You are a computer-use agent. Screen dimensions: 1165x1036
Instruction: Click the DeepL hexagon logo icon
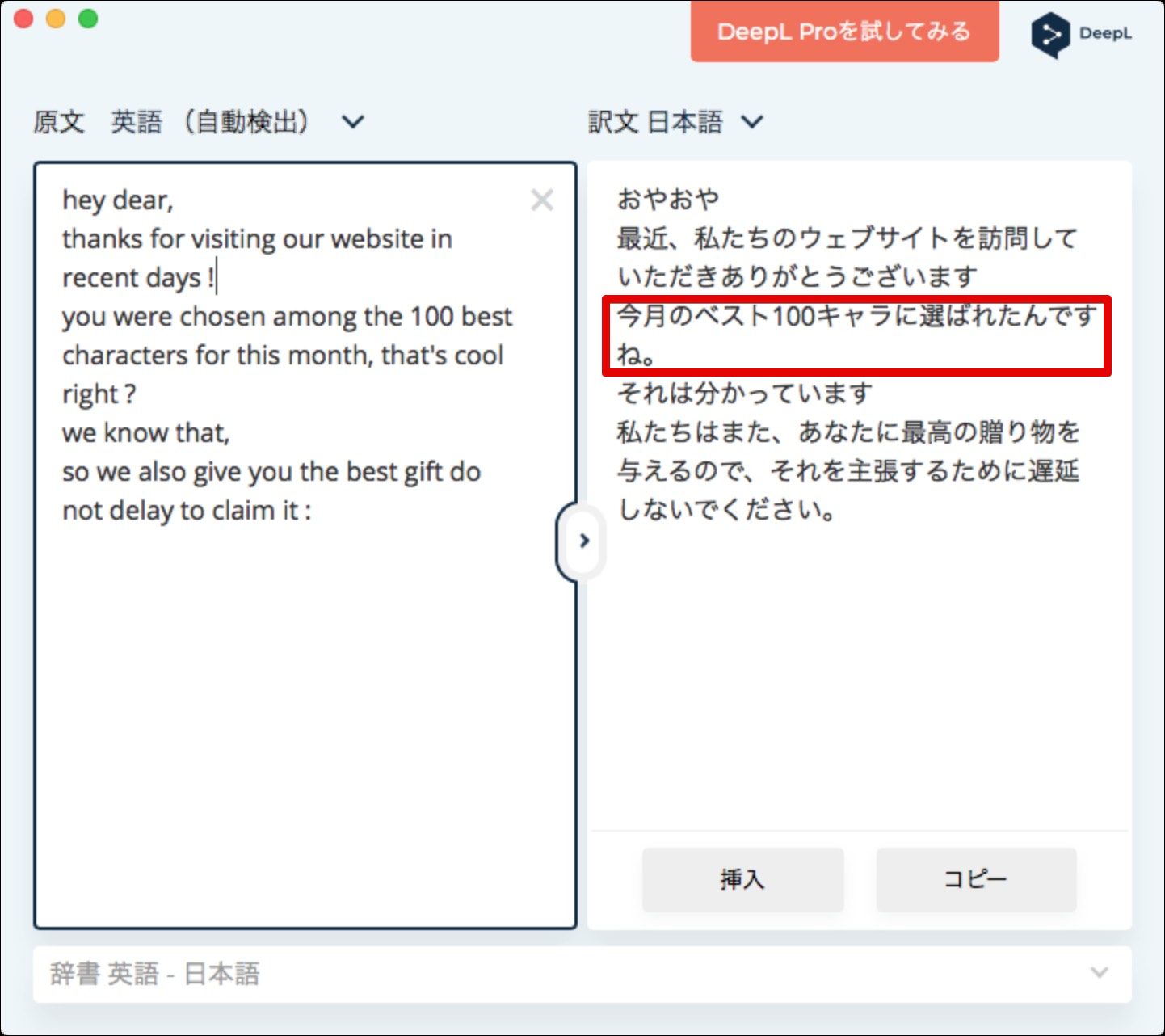click(1049, 35)
